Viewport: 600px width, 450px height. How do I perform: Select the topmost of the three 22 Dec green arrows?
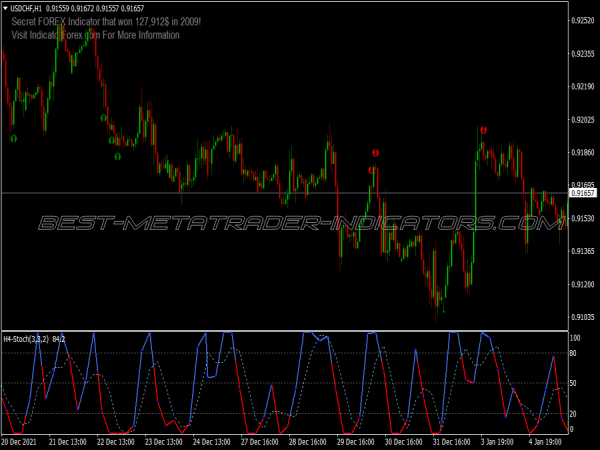[103, 118]
